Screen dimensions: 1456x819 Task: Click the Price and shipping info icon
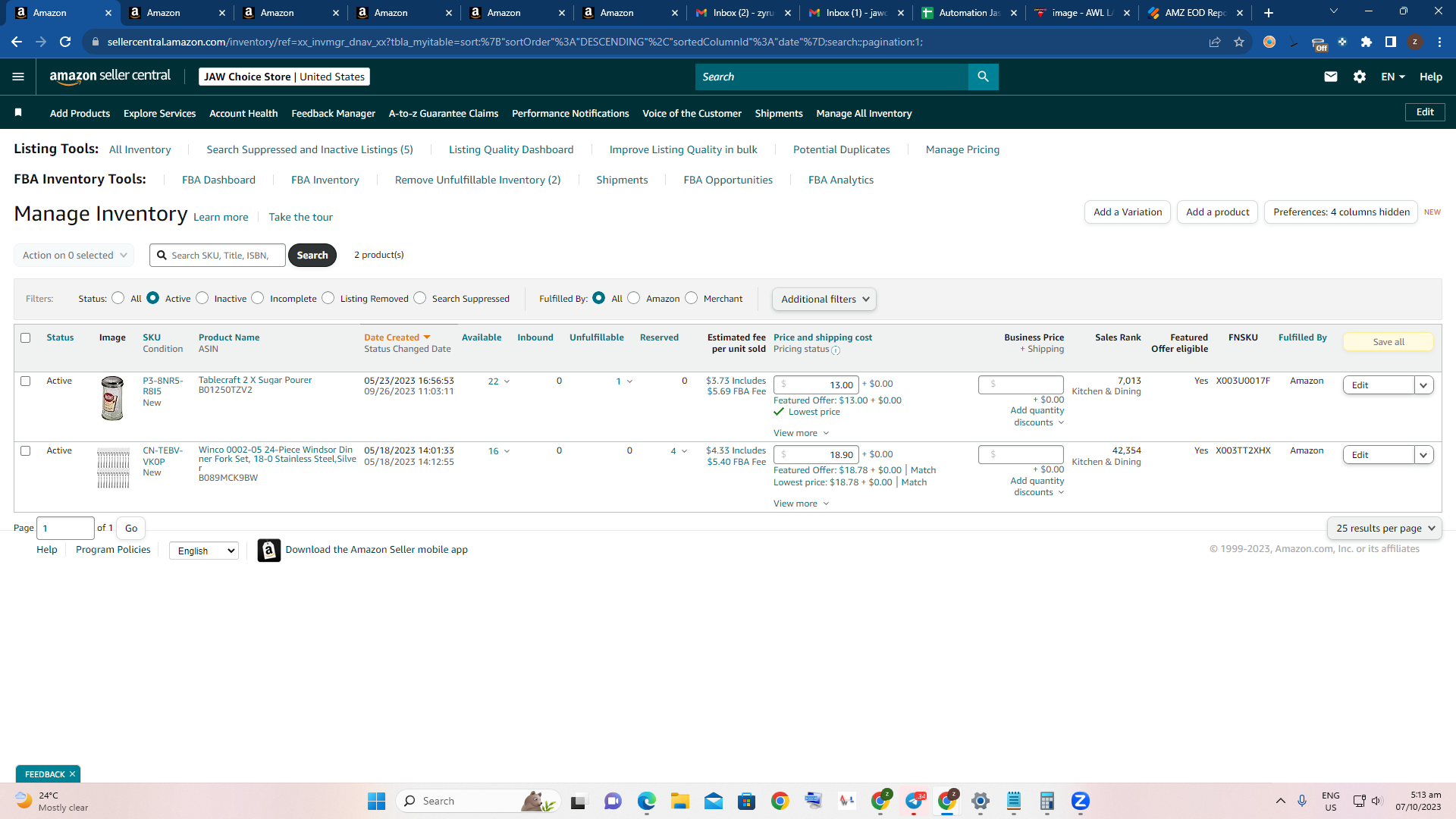(836, 350)
